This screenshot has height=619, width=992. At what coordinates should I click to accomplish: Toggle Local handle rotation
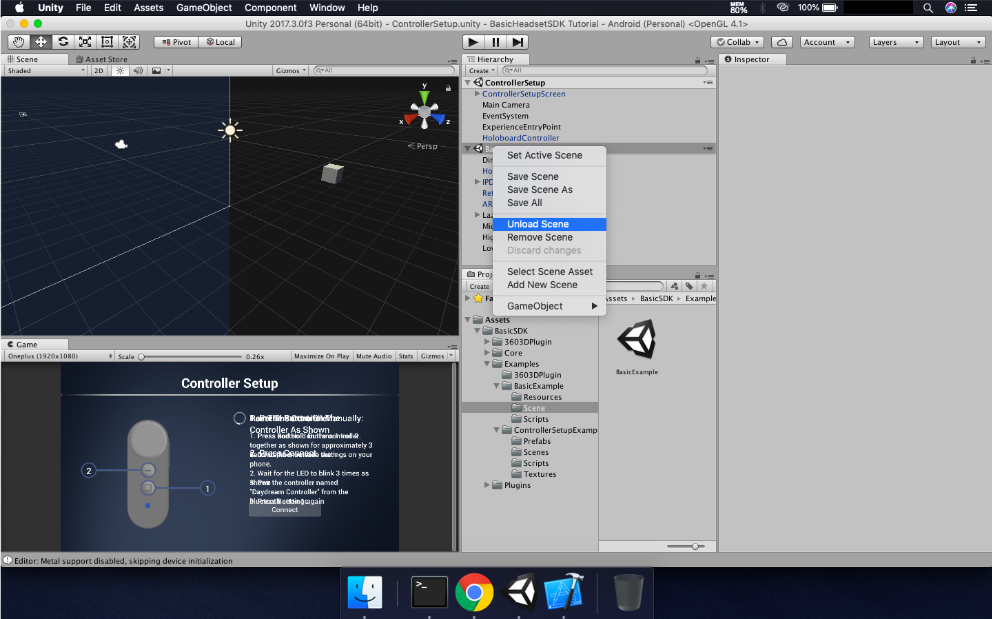[221, 42]
